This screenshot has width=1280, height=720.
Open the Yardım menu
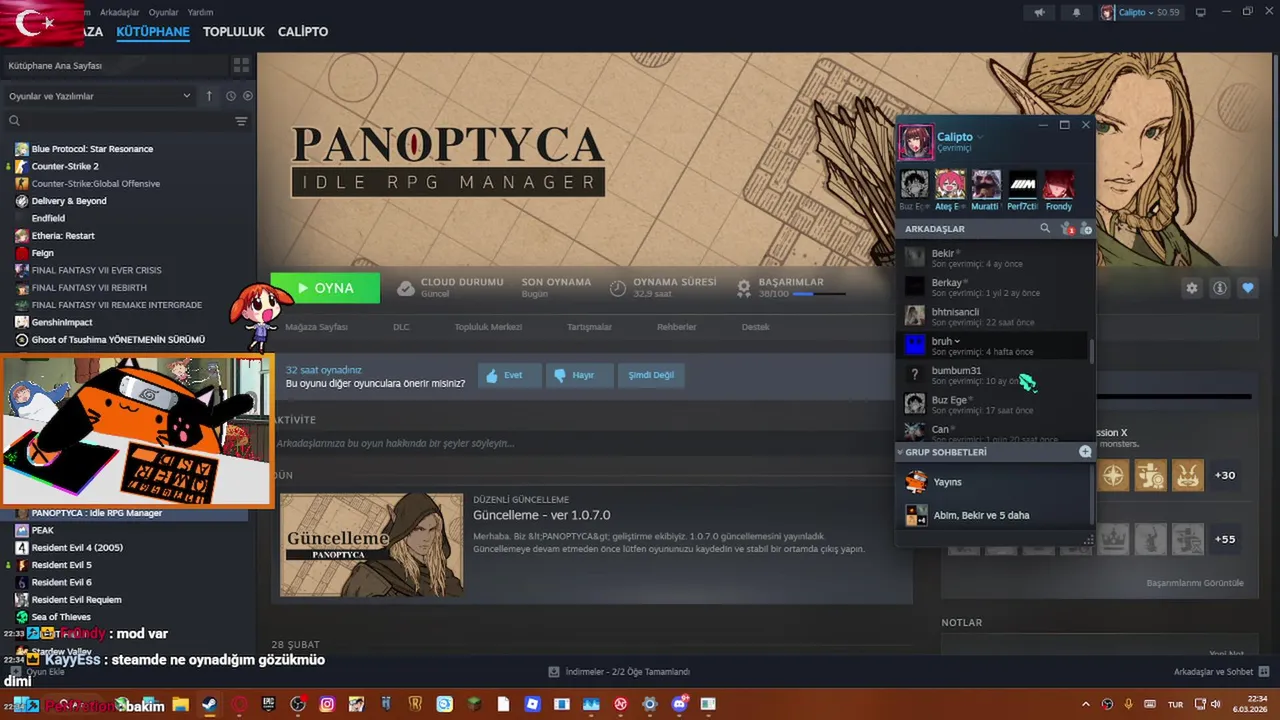click(200, 12)
